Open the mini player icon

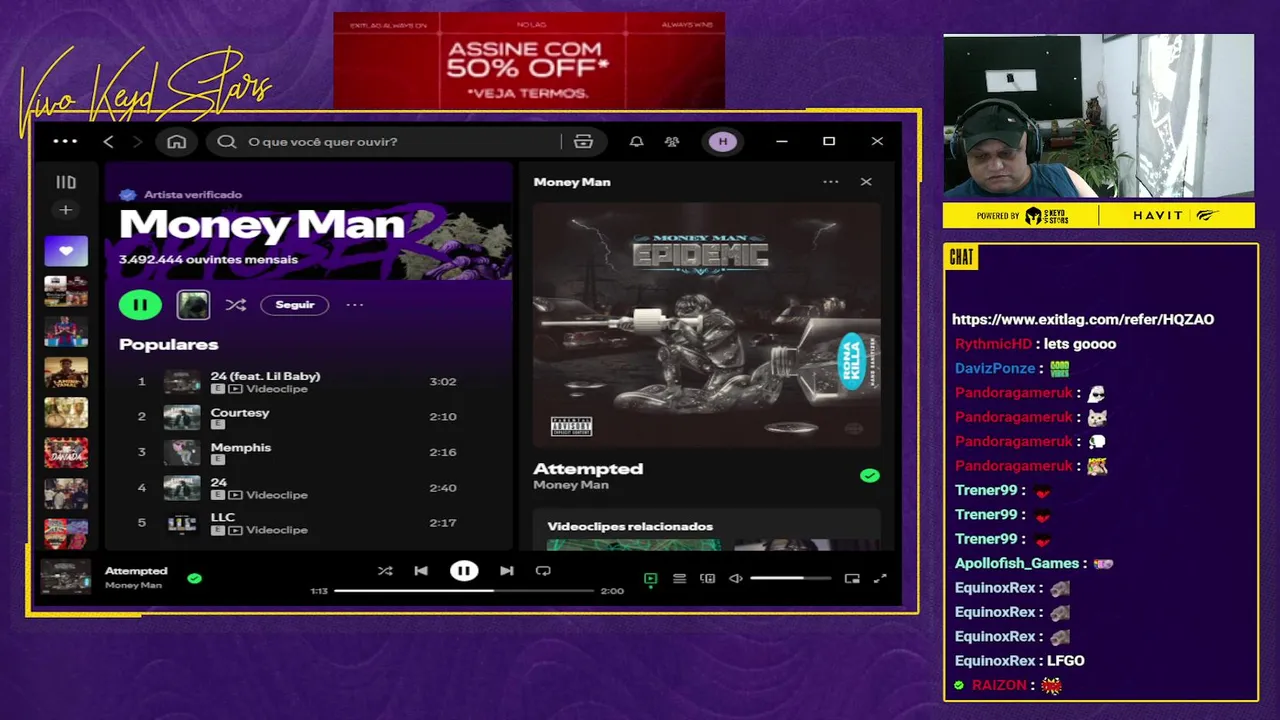tap(852, 579)
